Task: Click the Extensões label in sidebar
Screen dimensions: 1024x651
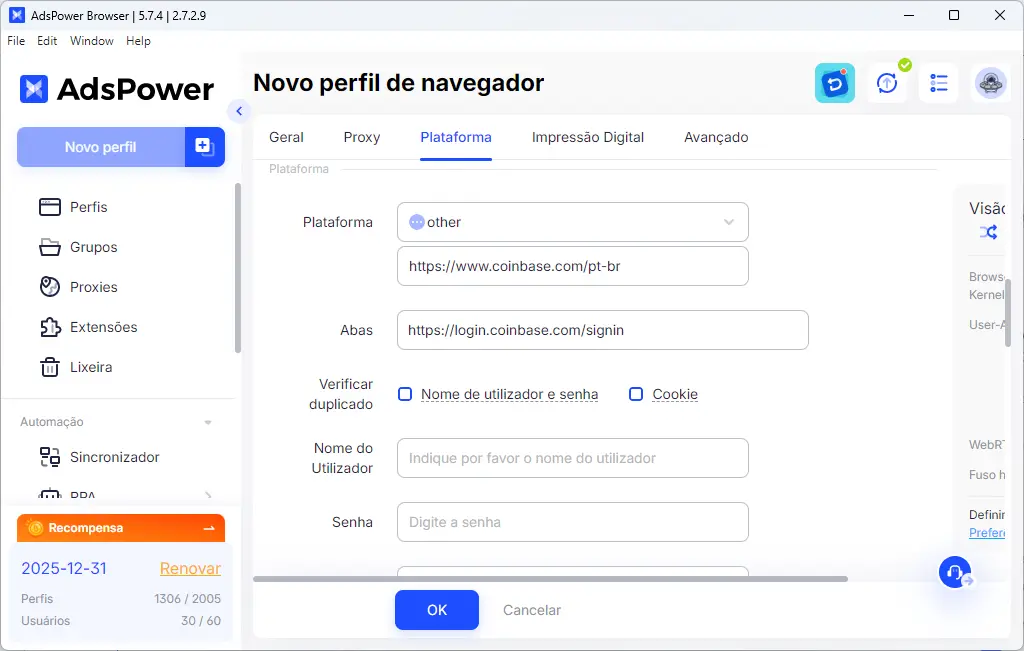Action: (104, 326)
